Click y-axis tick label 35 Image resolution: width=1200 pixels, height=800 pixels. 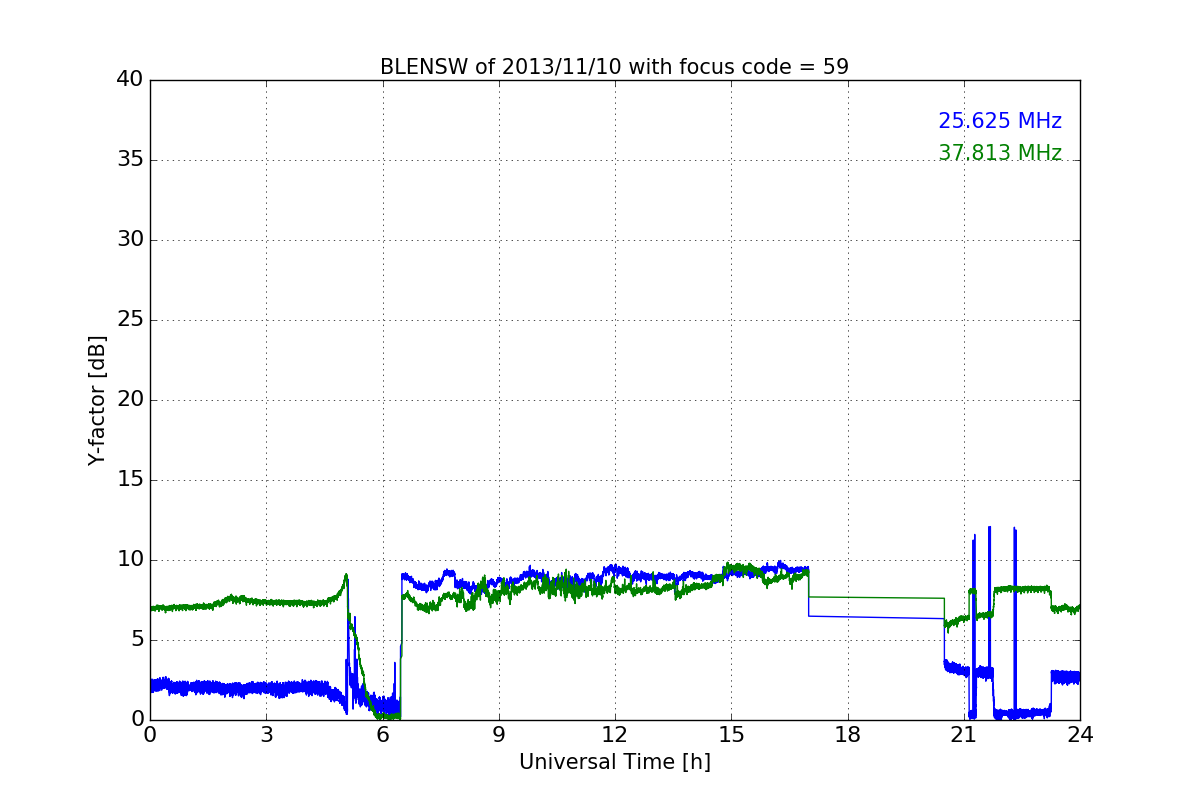click(x=129, y=160)
